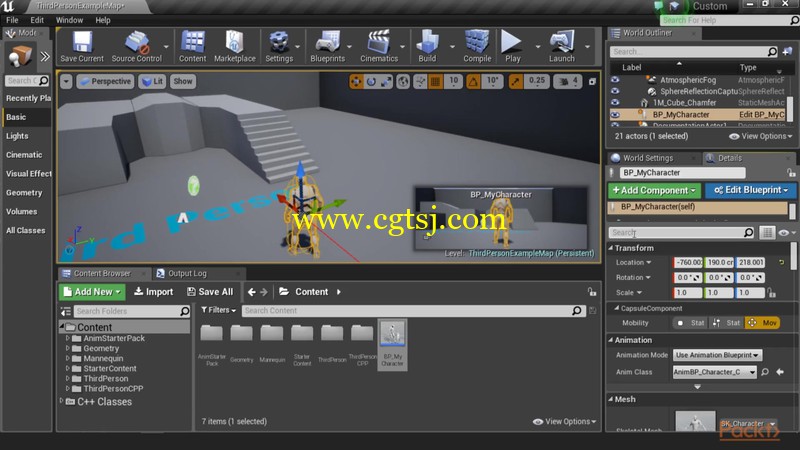Open the Animation Mode dropdown
Image resolution: width=800 pixels, height=450 pixels.
(x=717, y=355)
